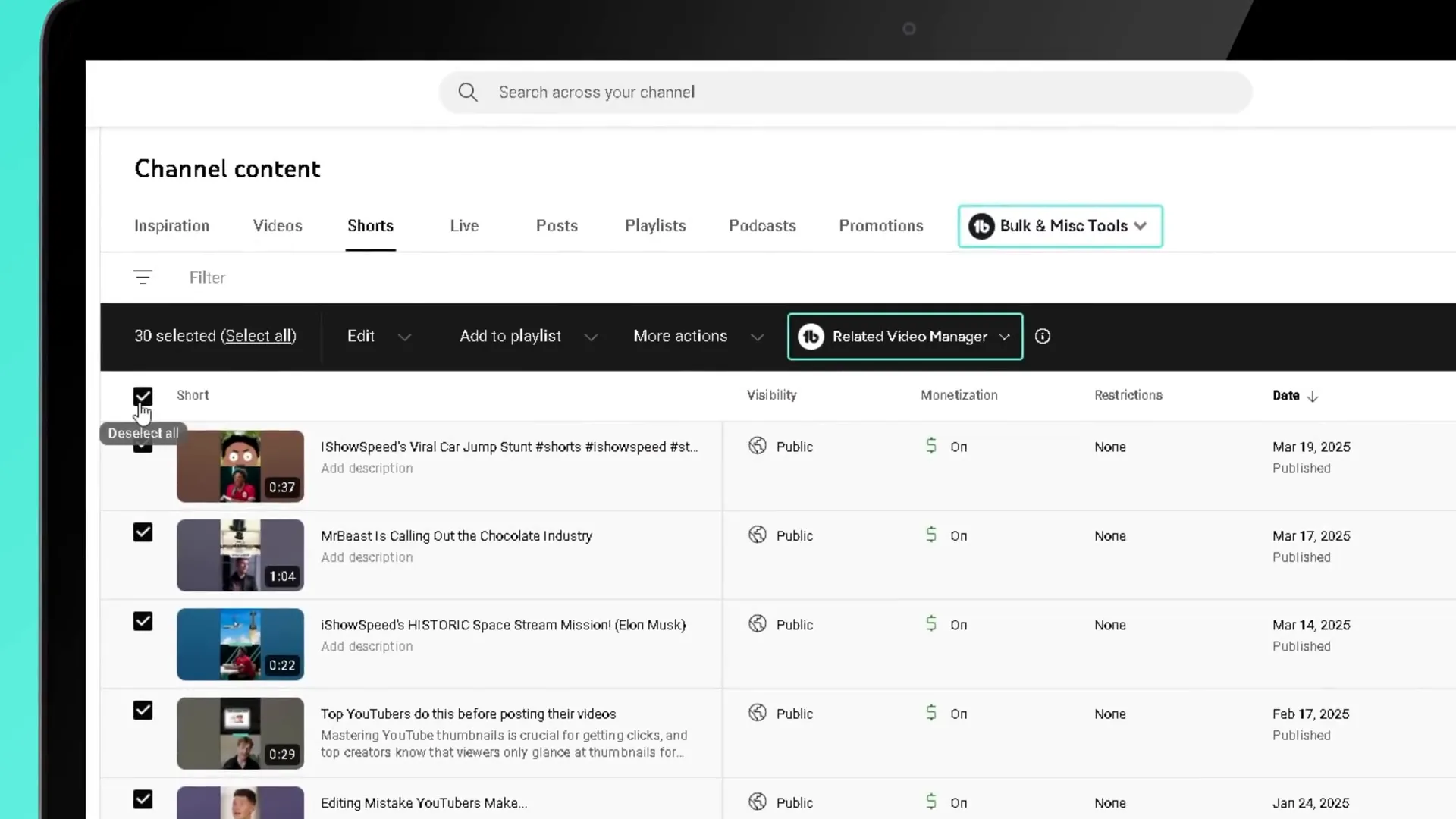Click the Bulk & Misc Tools logo icon

tap(981, 226)
